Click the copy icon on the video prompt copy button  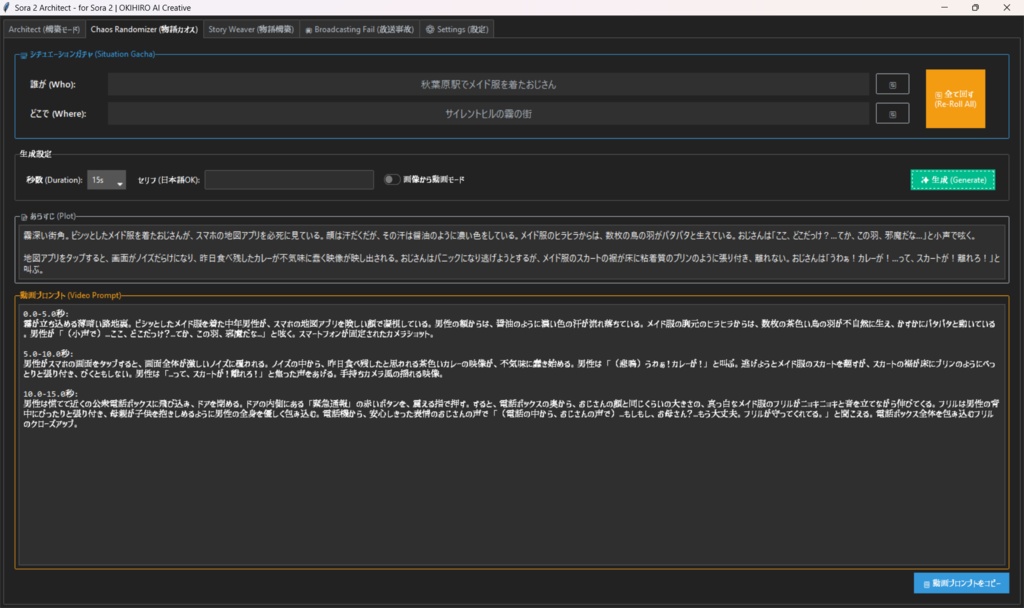pyautogui.click(x=927, y=582)
